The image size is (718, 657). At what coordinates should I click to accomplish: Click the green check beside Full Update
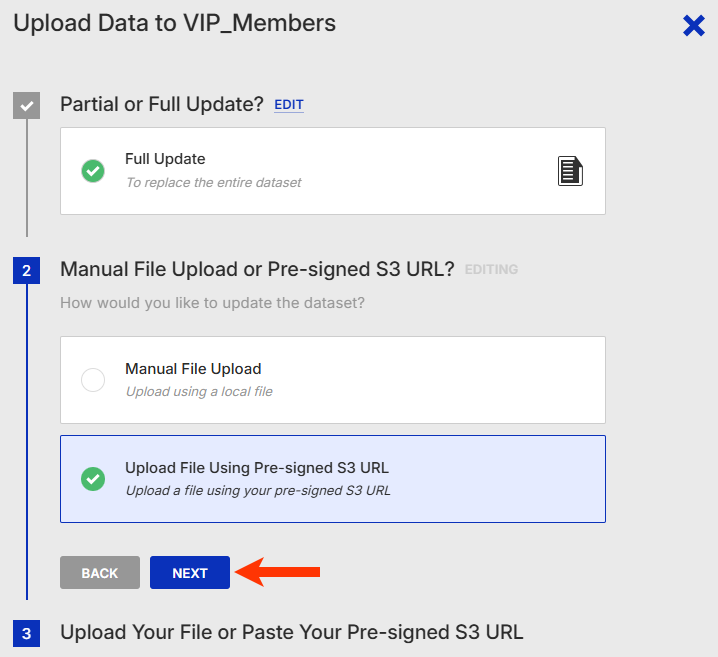coord(93,171)
